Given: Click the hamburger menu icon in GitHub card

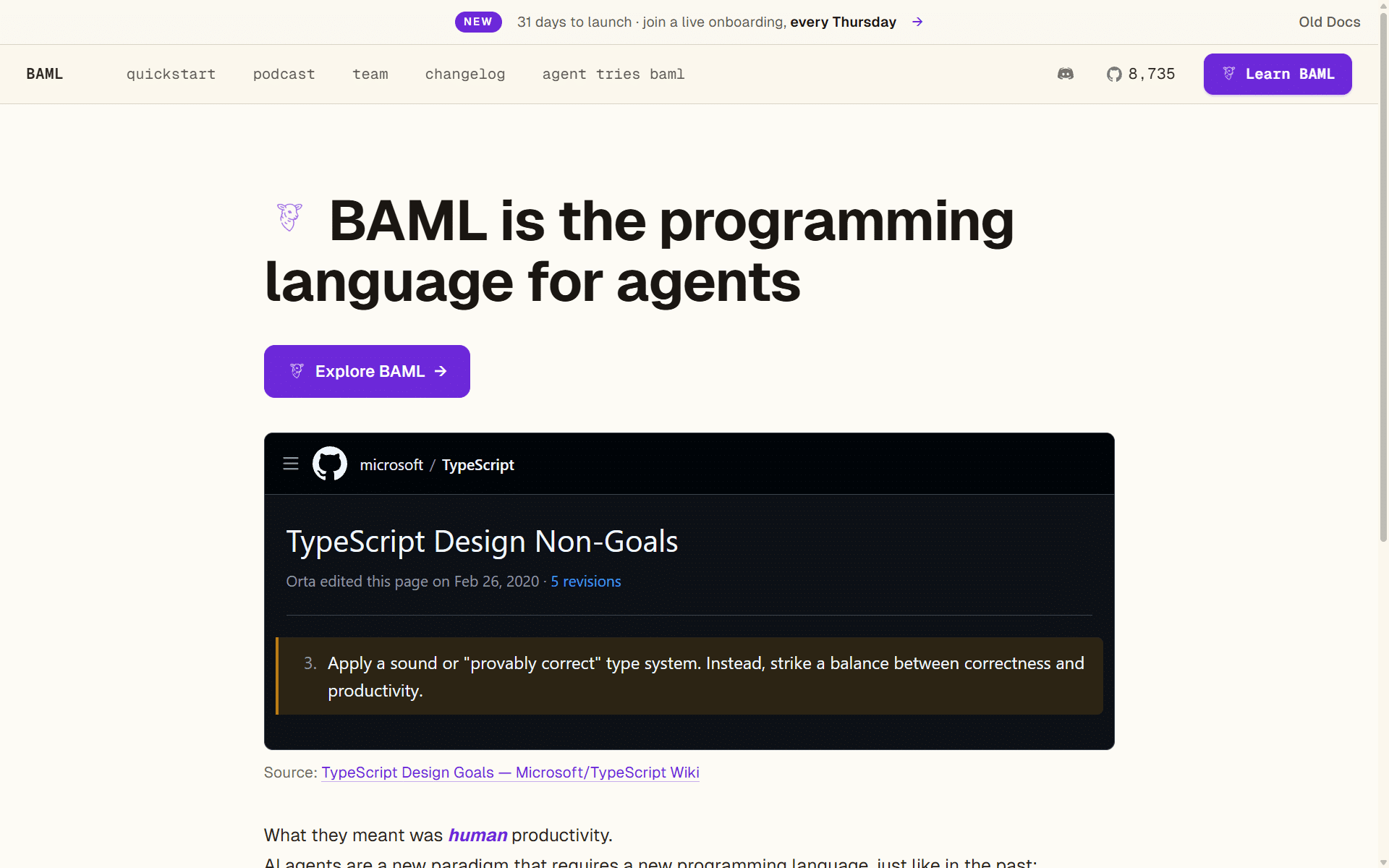Looking at the screenshot, I should pos(291,464).
